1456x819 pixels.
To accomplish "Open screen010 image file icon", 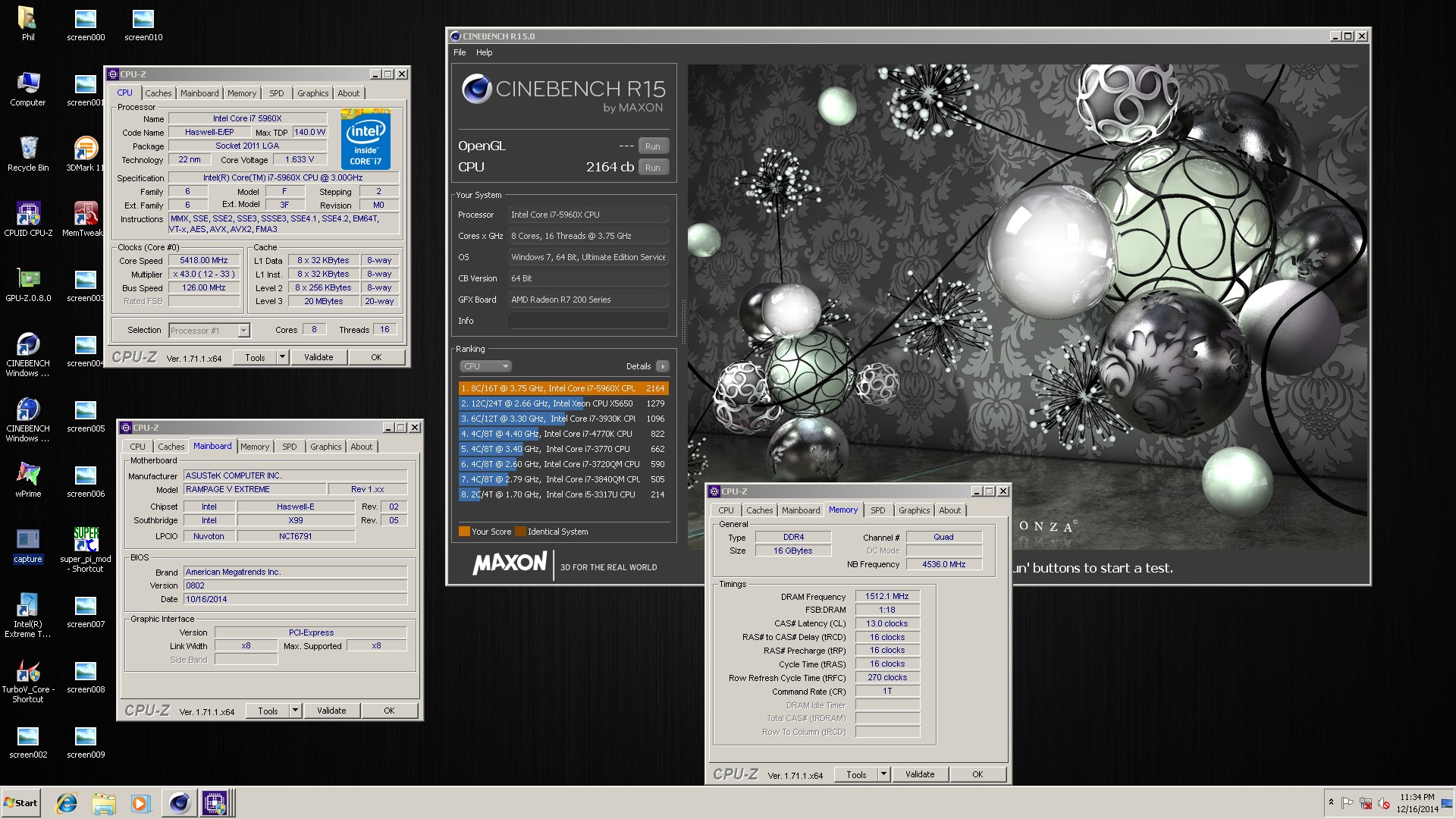I will click(143, 24).
